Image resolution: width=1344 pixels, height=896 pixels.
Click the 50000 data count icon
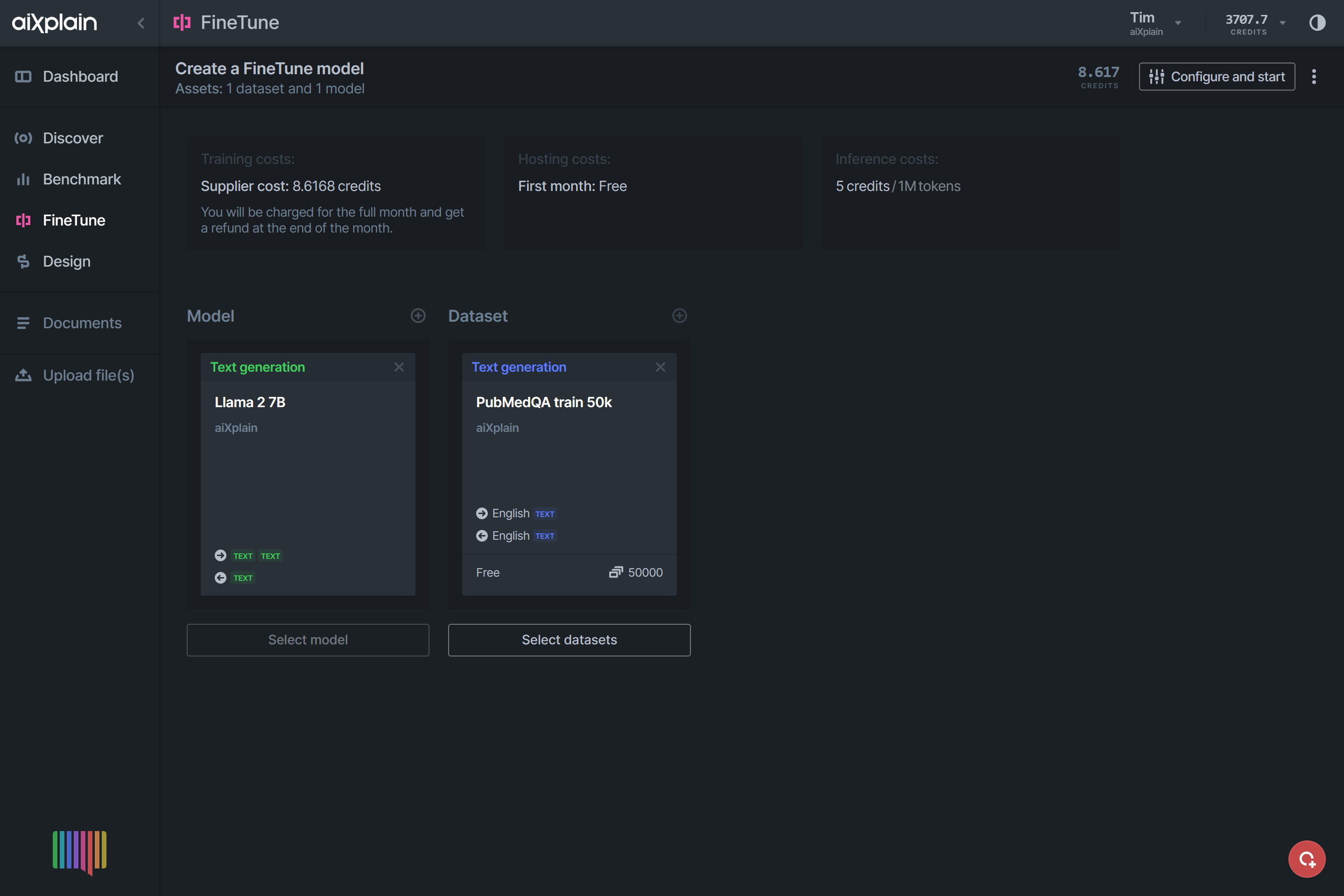click(615, 572)
